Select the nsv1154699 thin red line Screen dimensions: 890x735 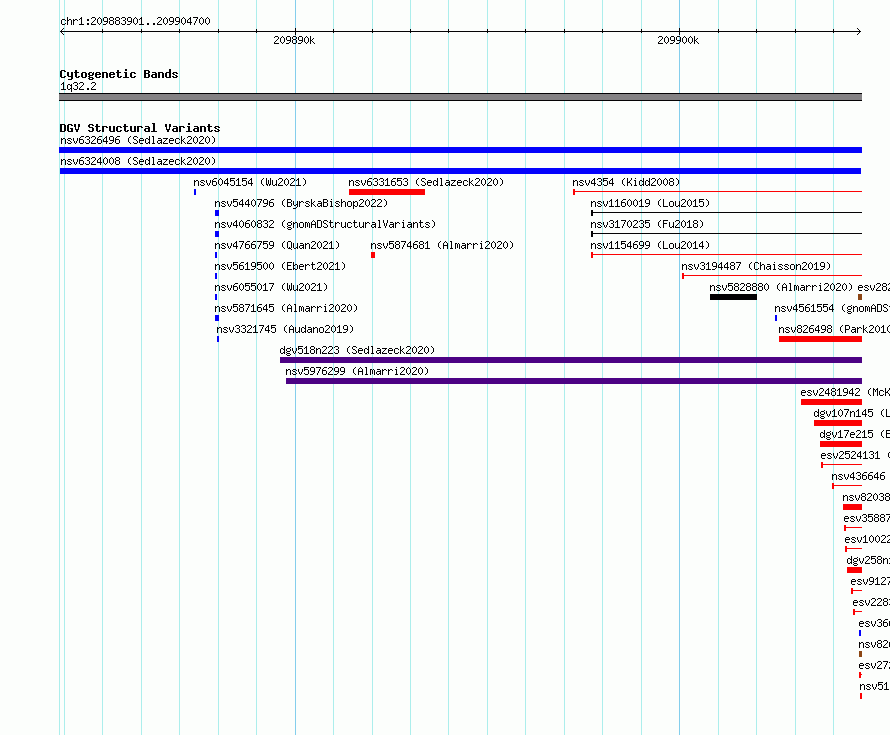click(x=727, y=255)
